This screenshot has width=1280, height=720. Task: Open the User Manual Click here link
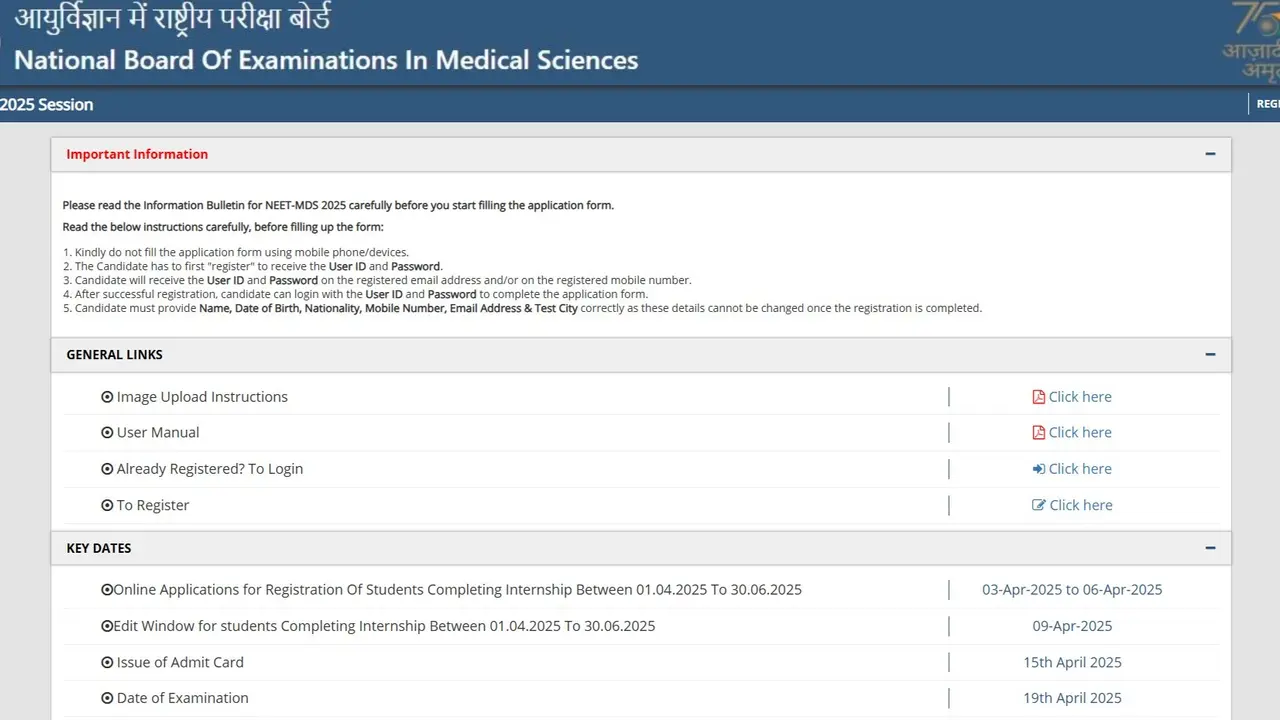pos(1080,432)
